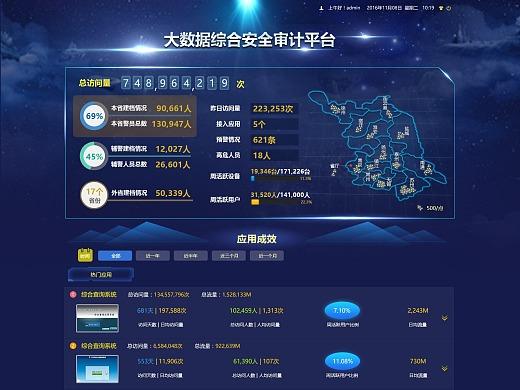Click the second app title next to badge two

[99, 346]
